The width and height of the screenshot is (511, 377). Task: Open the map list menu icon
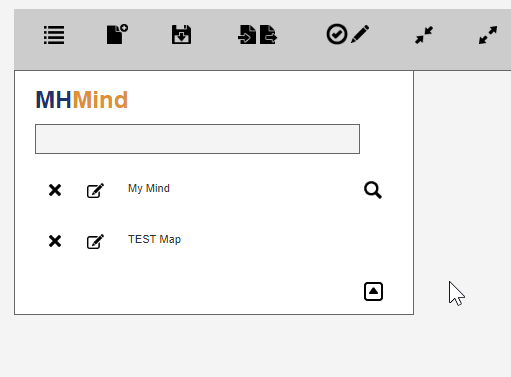coord(54,35)
